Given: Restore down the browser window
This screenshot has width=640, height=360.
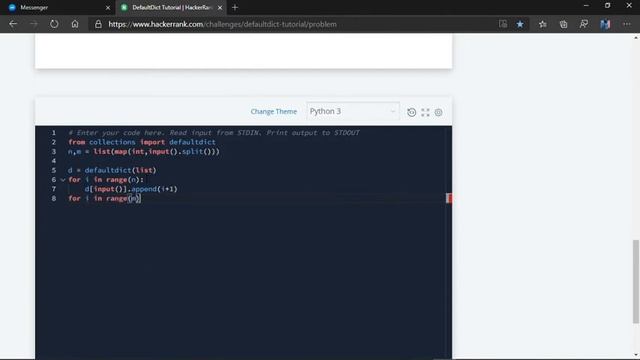Looking at the screenshot, I should (607, 6).
